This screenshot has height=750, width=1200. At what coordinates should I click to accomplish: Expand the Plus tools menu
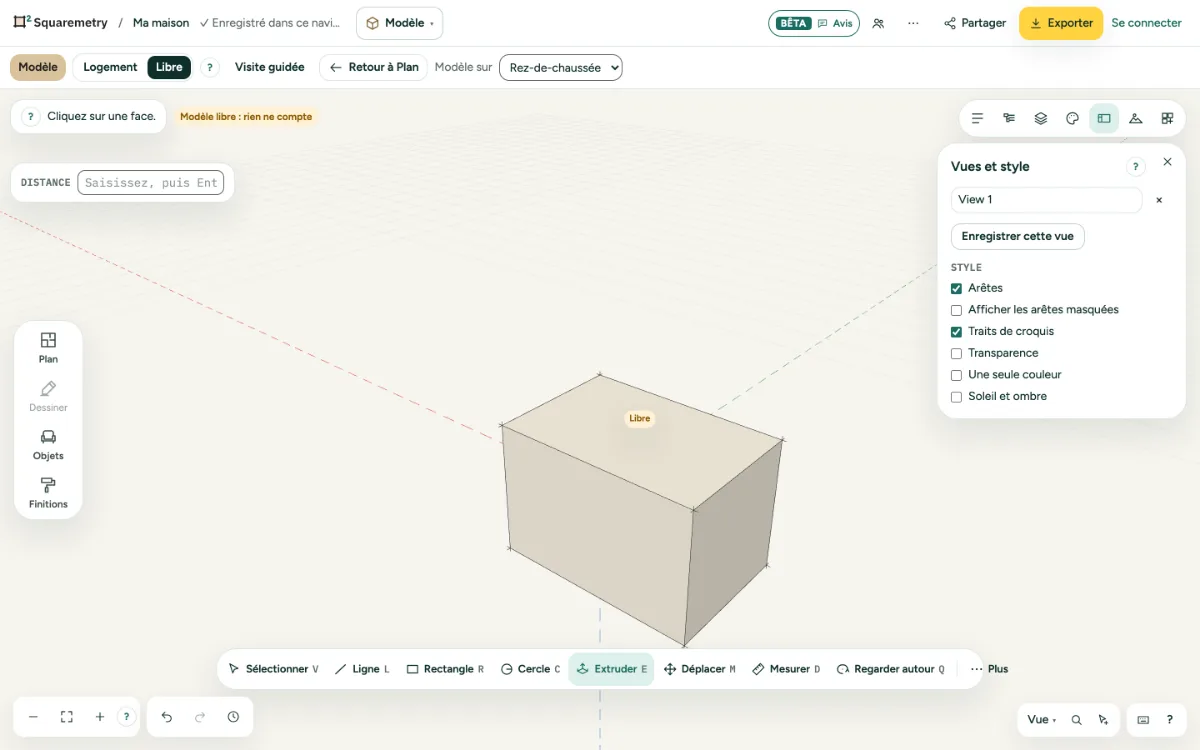click(989, 669)
